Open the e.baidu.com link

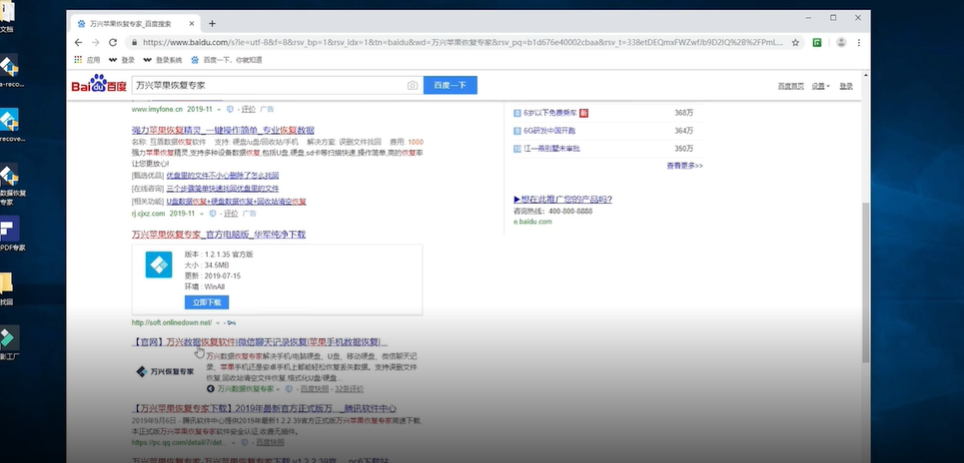click(x=533, y=221)
